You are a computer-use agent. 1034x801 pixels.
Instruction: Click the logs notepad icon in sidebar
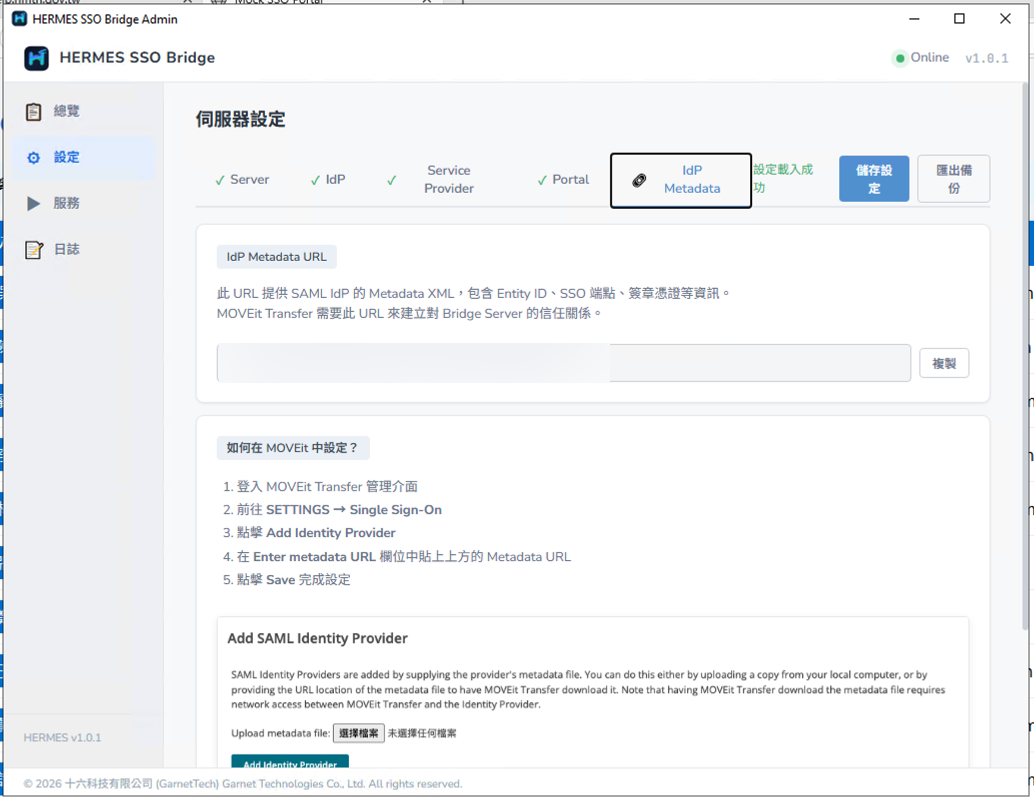coord(34,250)
